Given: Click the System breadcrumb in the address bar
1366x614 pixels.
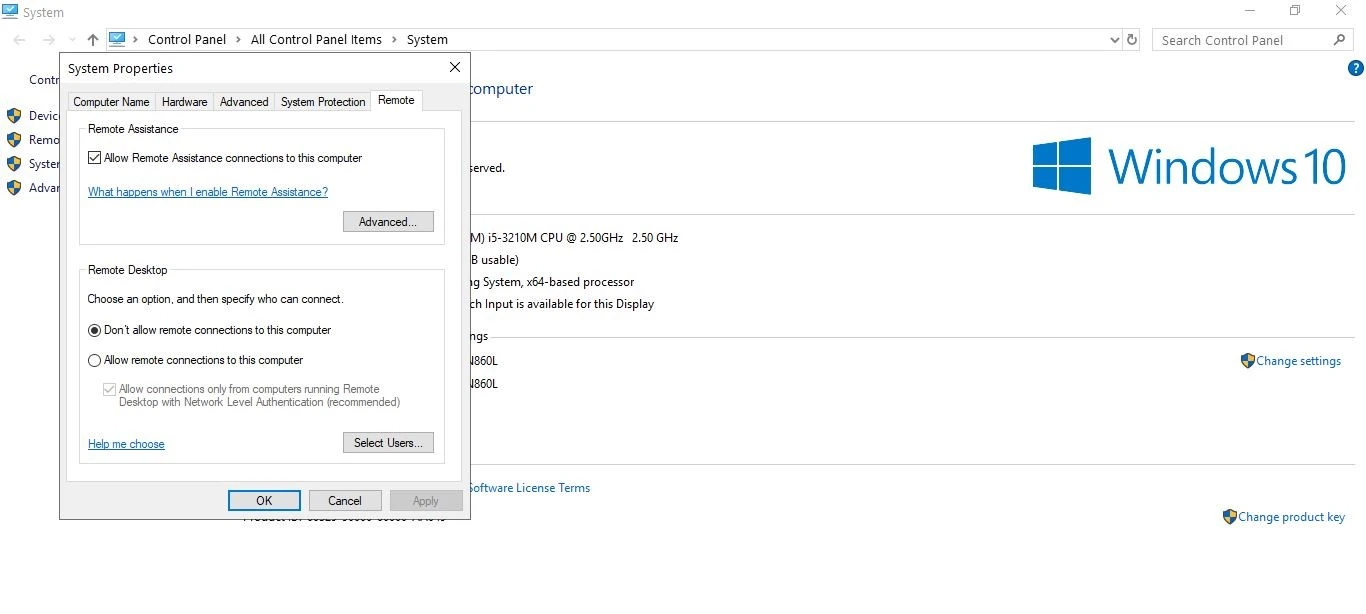Looking at the screenshot, I should 427,40.
